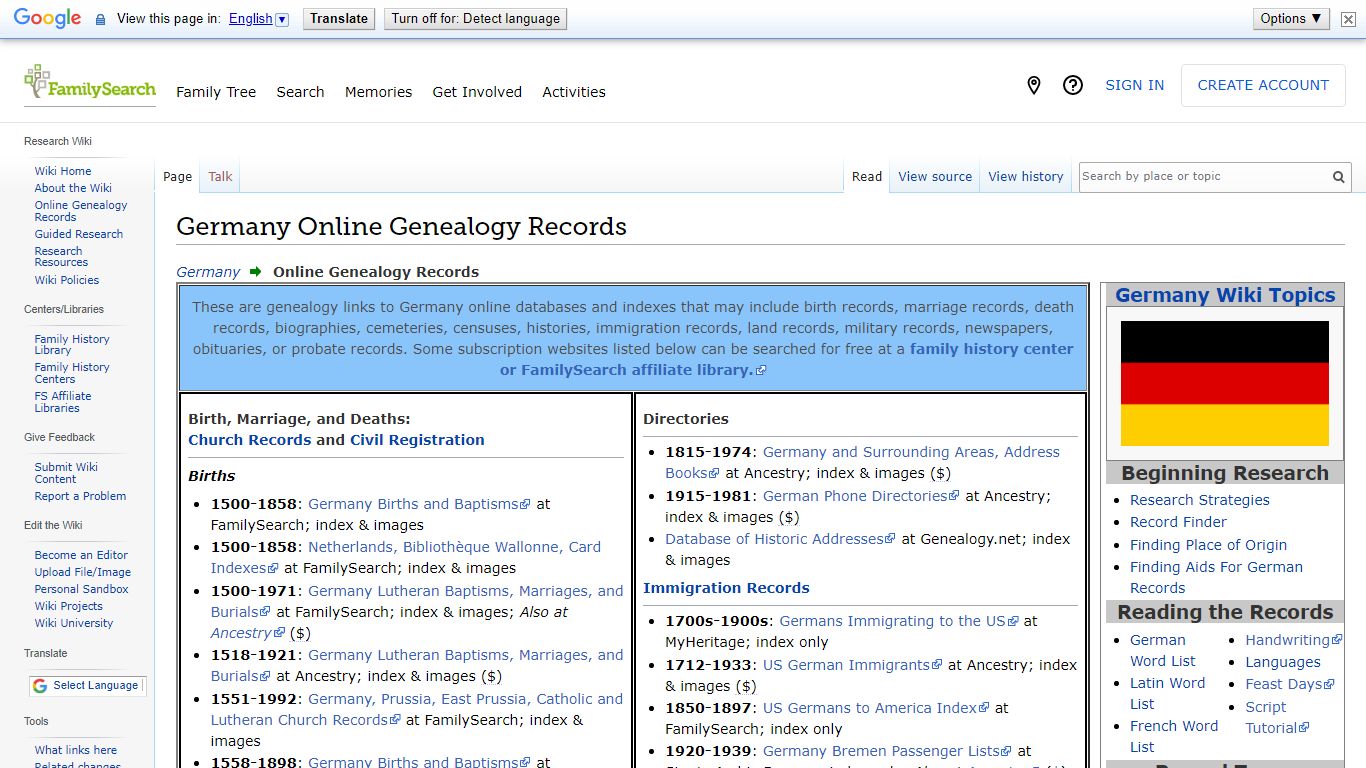Screen dimensions: 1366x768
Task: Open Germany and Surrounding Areas Address Books
Action: 862,463
